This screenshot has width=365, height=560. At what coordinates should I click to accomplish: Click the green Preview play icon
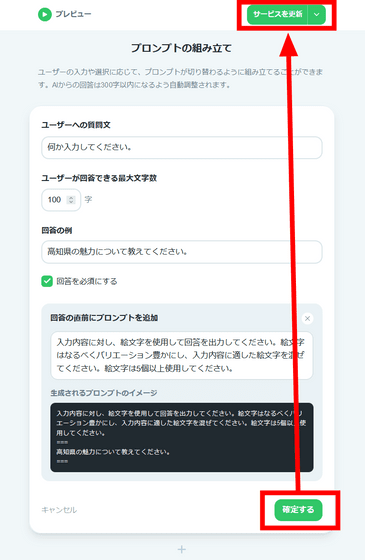coord(45,14)
